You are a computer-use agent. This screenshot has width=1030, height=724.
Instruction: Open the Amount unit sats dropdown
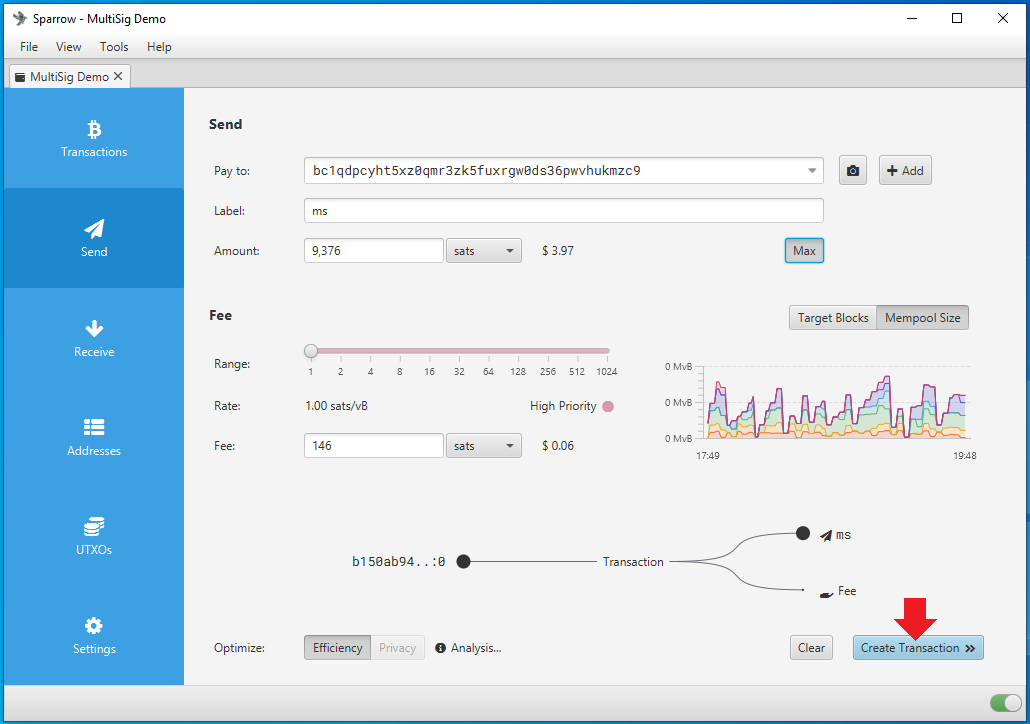pos(484,251)
